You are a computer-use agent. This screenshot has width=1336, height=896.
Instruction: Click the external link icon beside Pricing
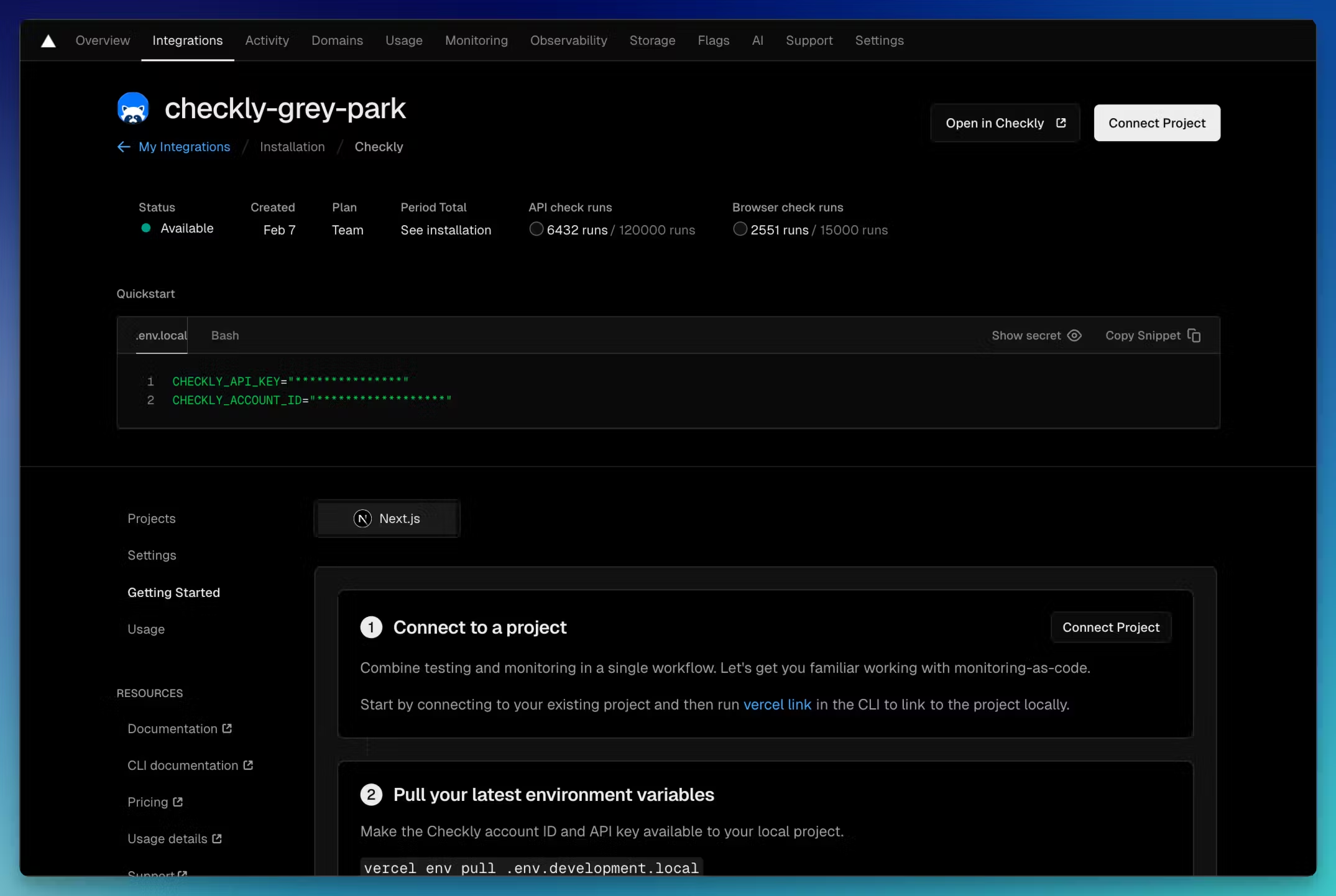click(x=178, y=801)
